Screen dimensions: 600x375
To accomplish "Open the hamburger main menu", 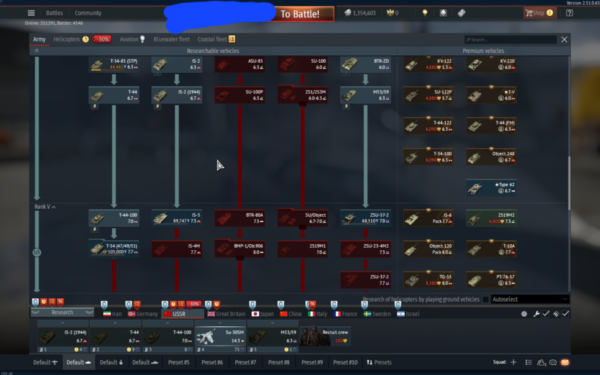I will click(31, 13).
